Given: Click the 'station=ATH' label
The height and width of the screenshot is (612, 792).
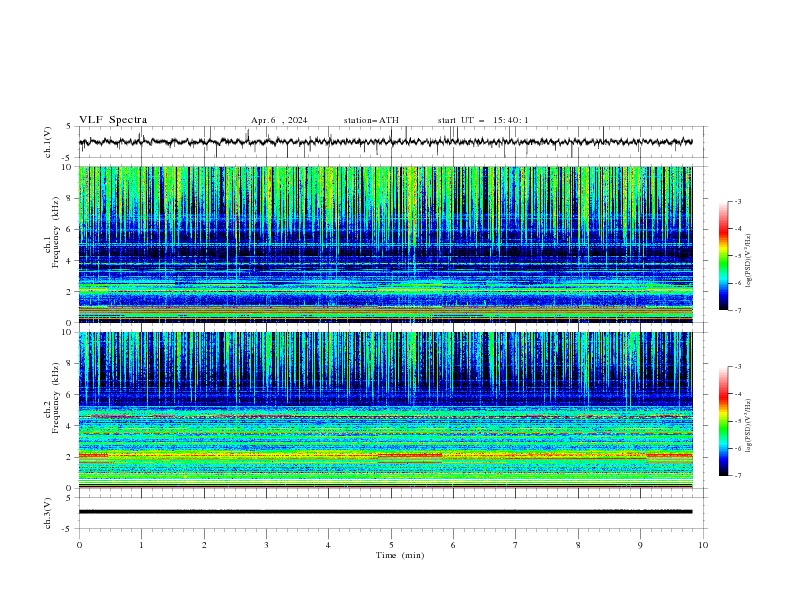Looking at the screenshot, I should pyautogui.click(x=371, y=120).
